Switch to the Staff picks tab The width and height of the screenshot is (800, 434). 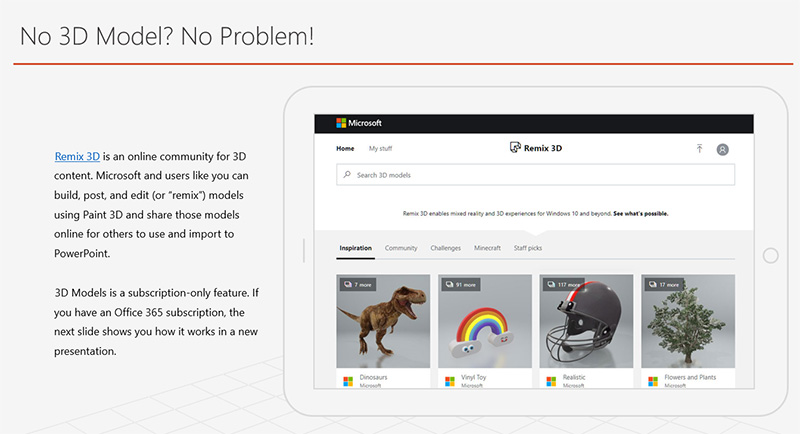pos(528,248)
